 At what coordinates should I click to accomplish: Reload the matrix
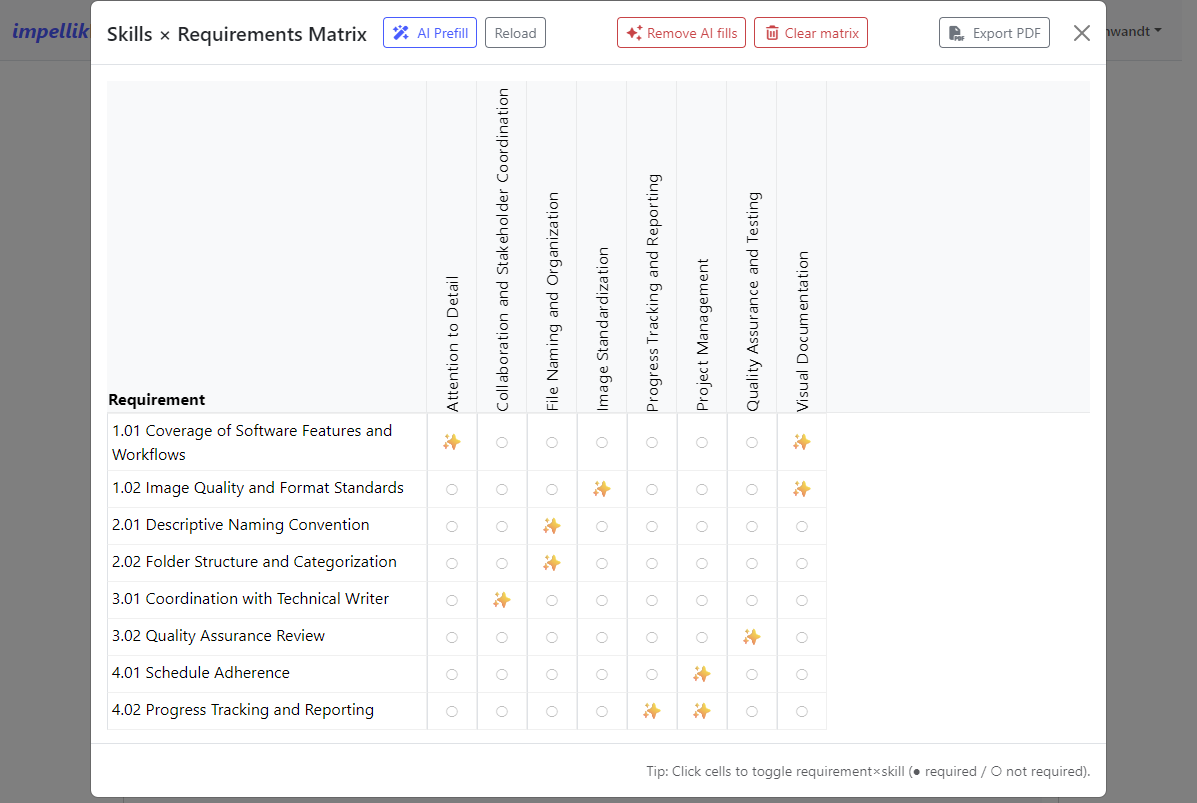[515, 33]
